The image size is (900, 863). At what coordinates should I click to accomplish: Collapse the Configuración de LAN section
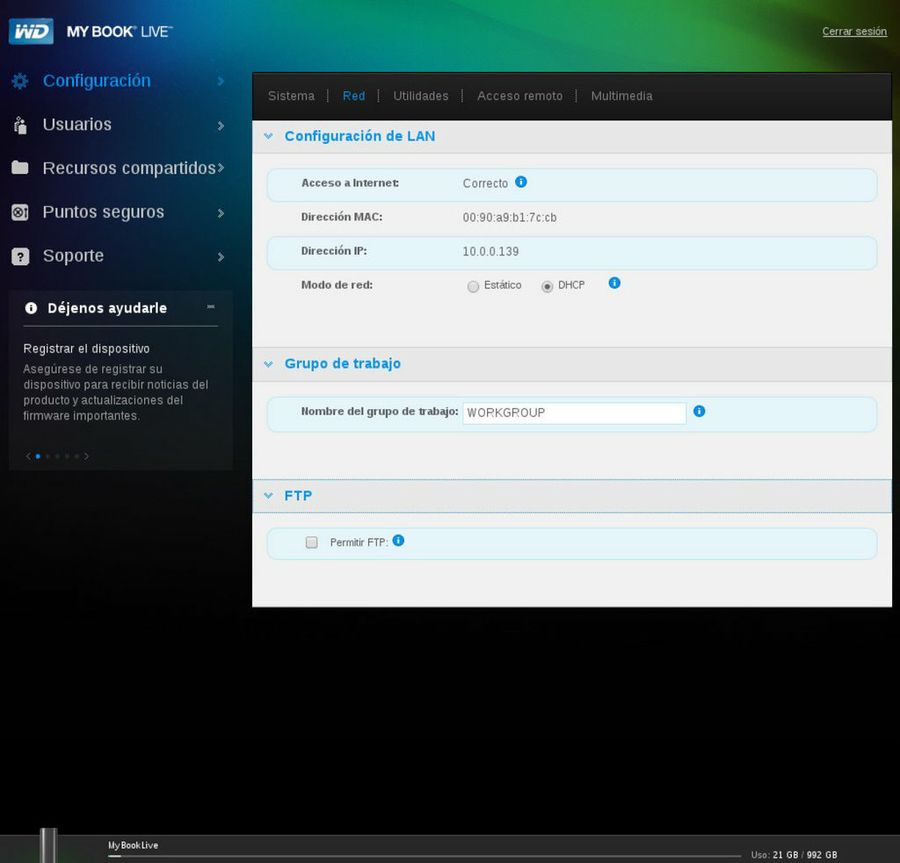click(x=268, y=136)
